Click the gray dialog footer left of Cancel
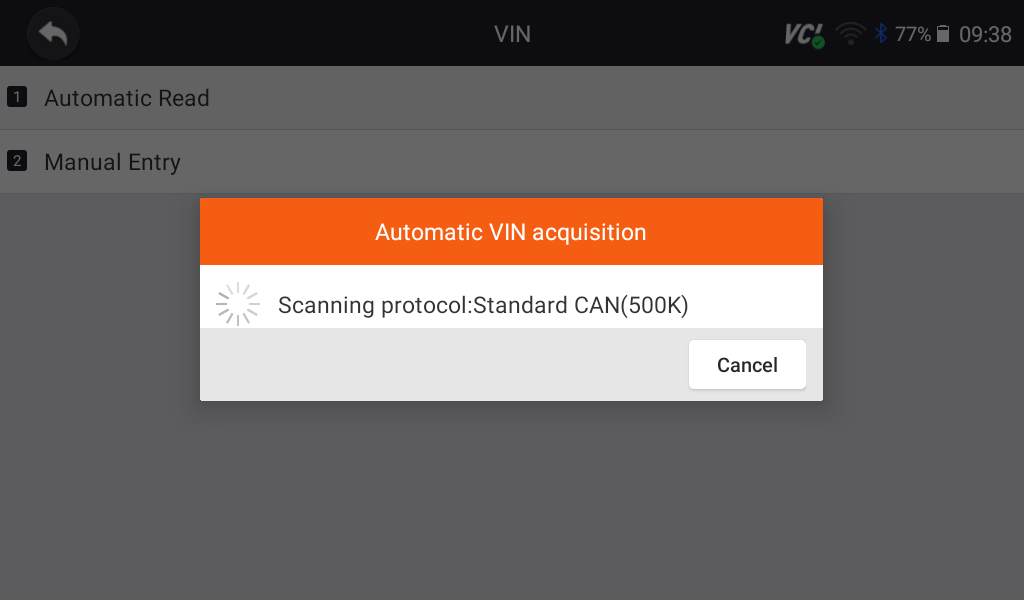The width and height of the screenshot is (1024, 600). tap(440, 364)
